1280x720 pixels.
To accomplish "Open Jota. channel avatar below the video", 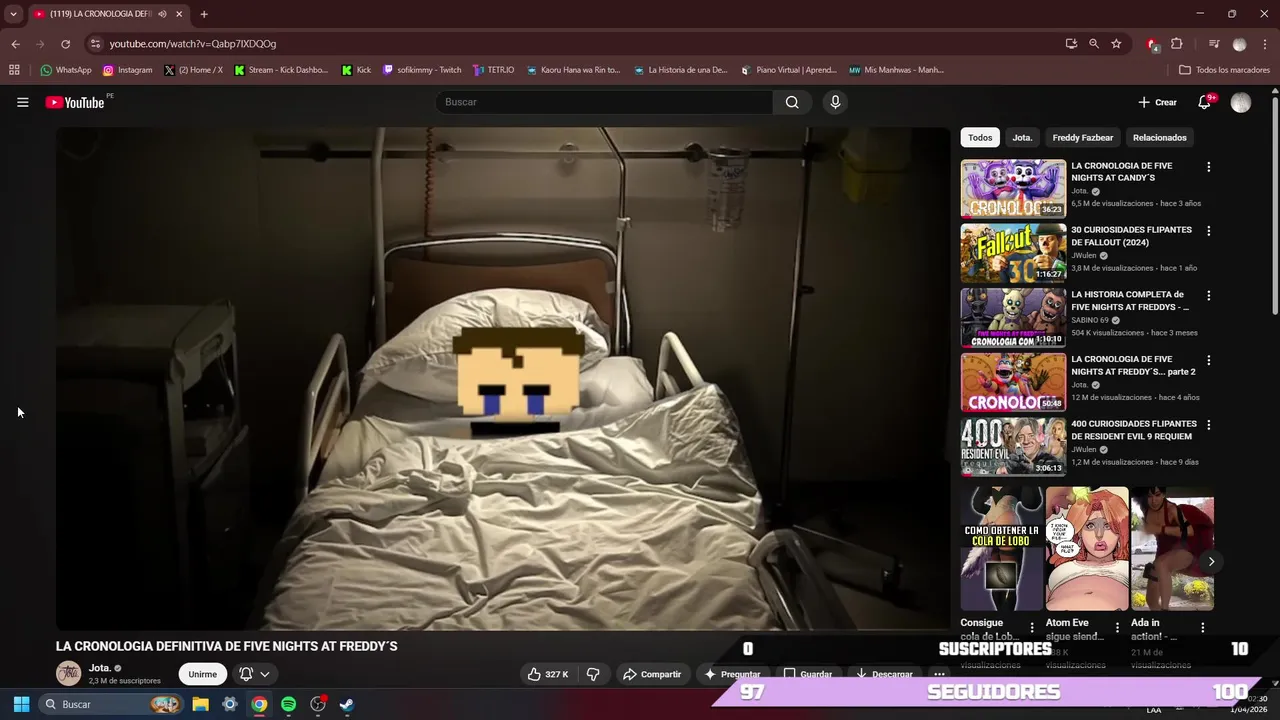I will pyautogui.click(x=69, y=673).
